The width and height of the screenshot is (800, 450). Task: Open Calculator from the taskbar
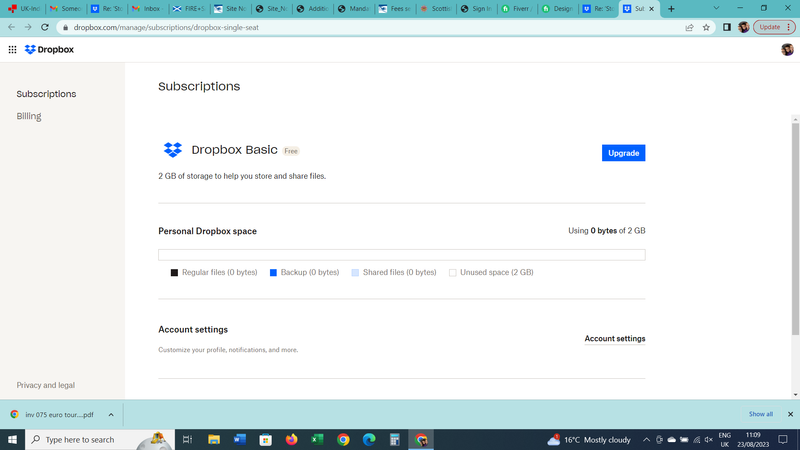394,439
